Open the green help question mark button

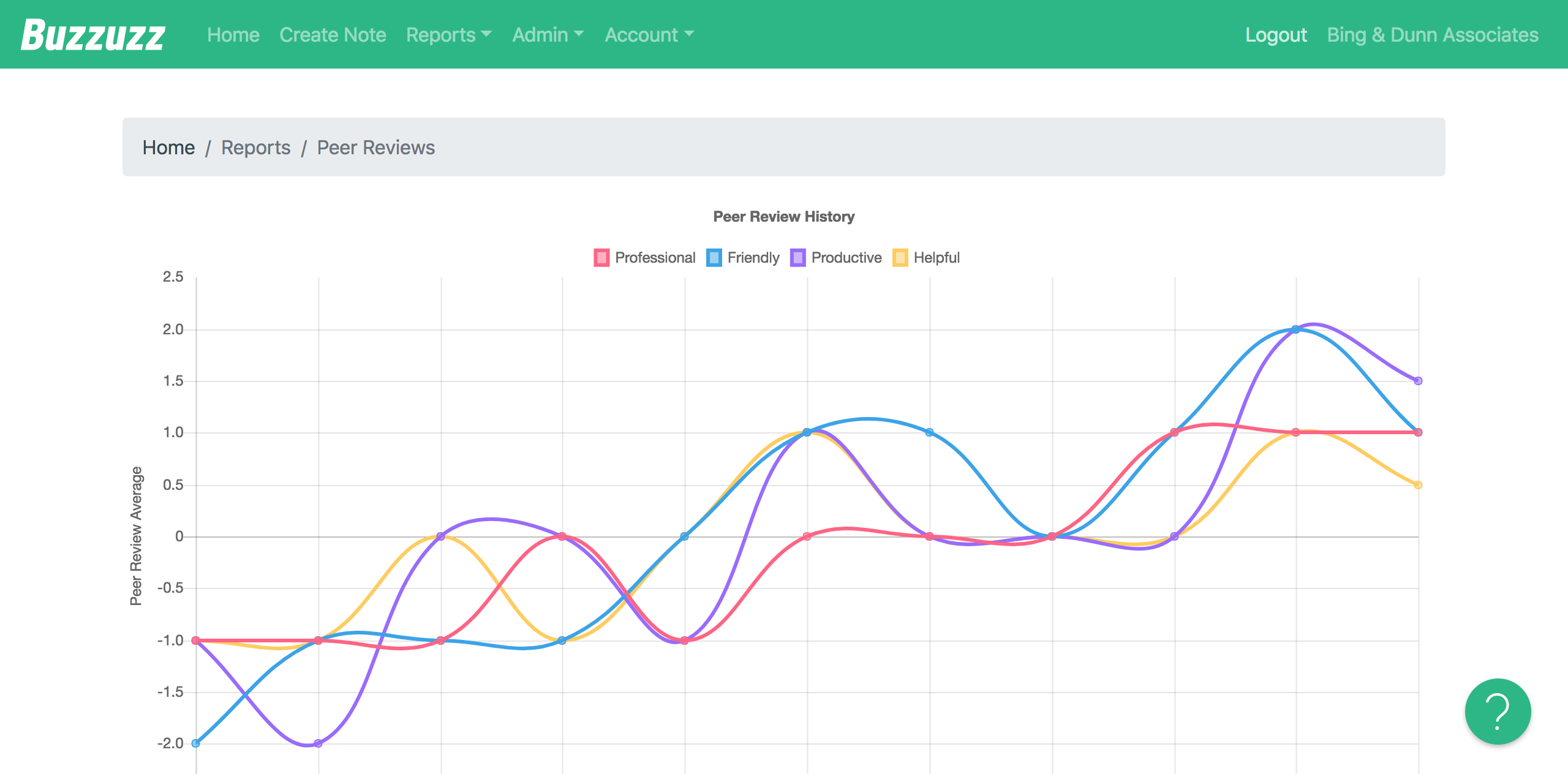pyautogui.click(x=1498, y=711)
